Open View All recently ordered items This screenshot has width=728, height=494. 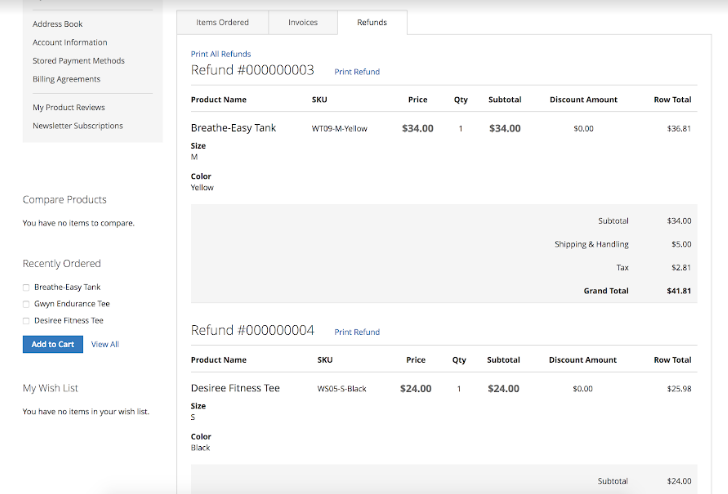click(105, 344)
